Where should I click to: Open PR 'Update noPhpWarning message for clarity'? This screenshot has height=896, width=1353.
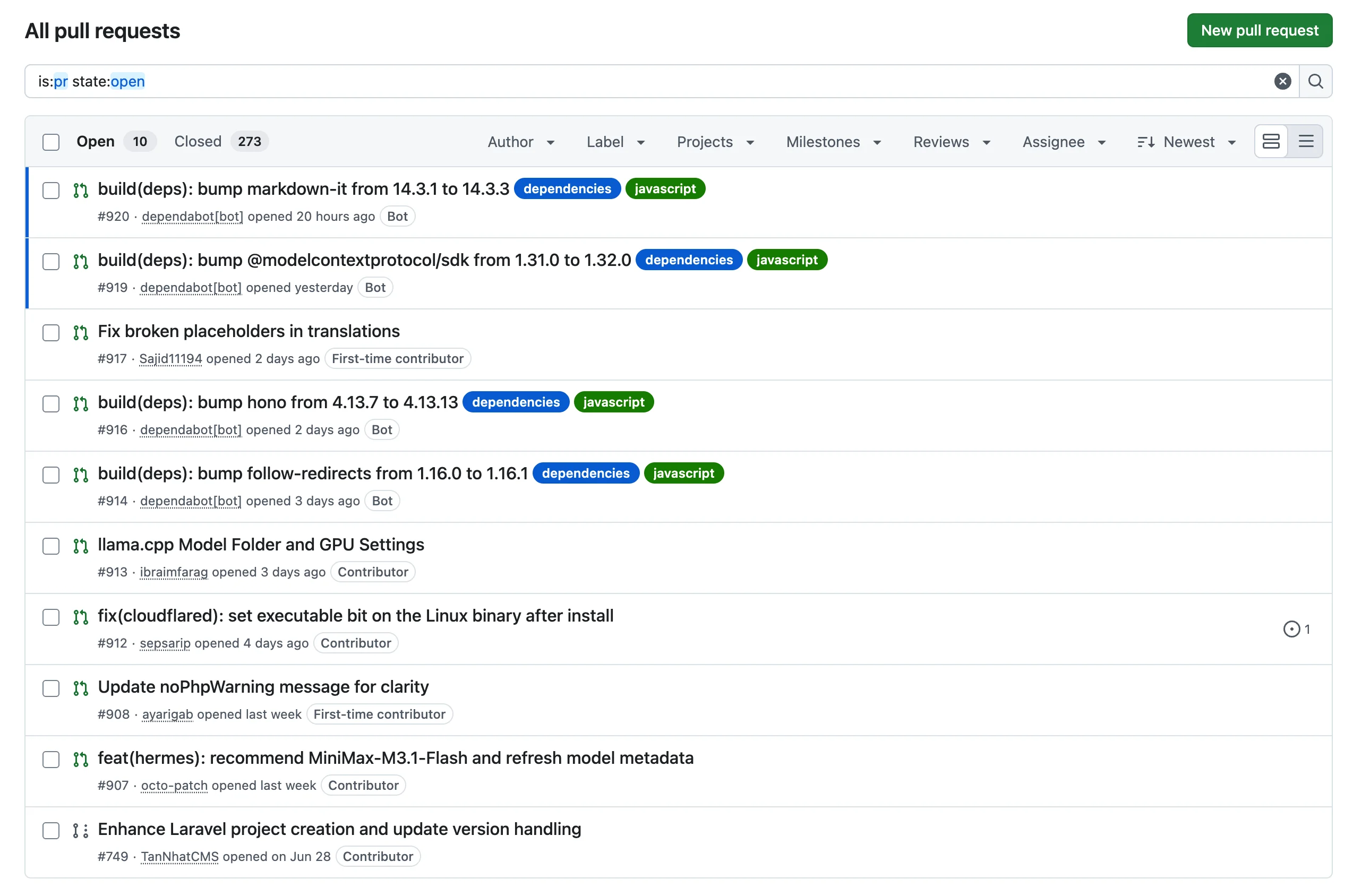coord(263,687)
